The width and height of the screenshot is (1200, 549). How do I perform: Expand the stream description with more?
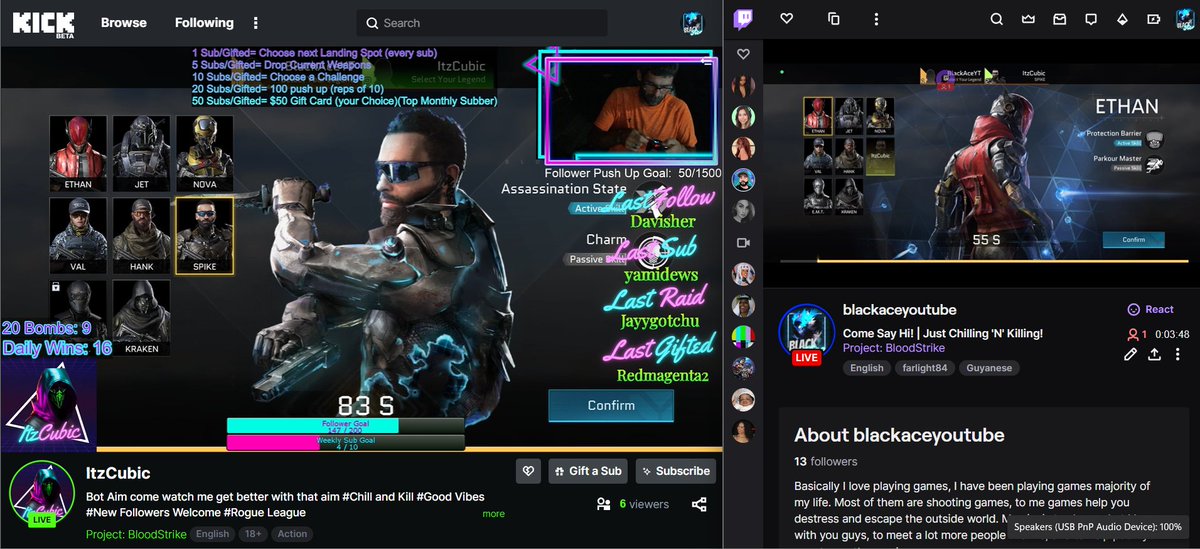[x=493, y=514]
